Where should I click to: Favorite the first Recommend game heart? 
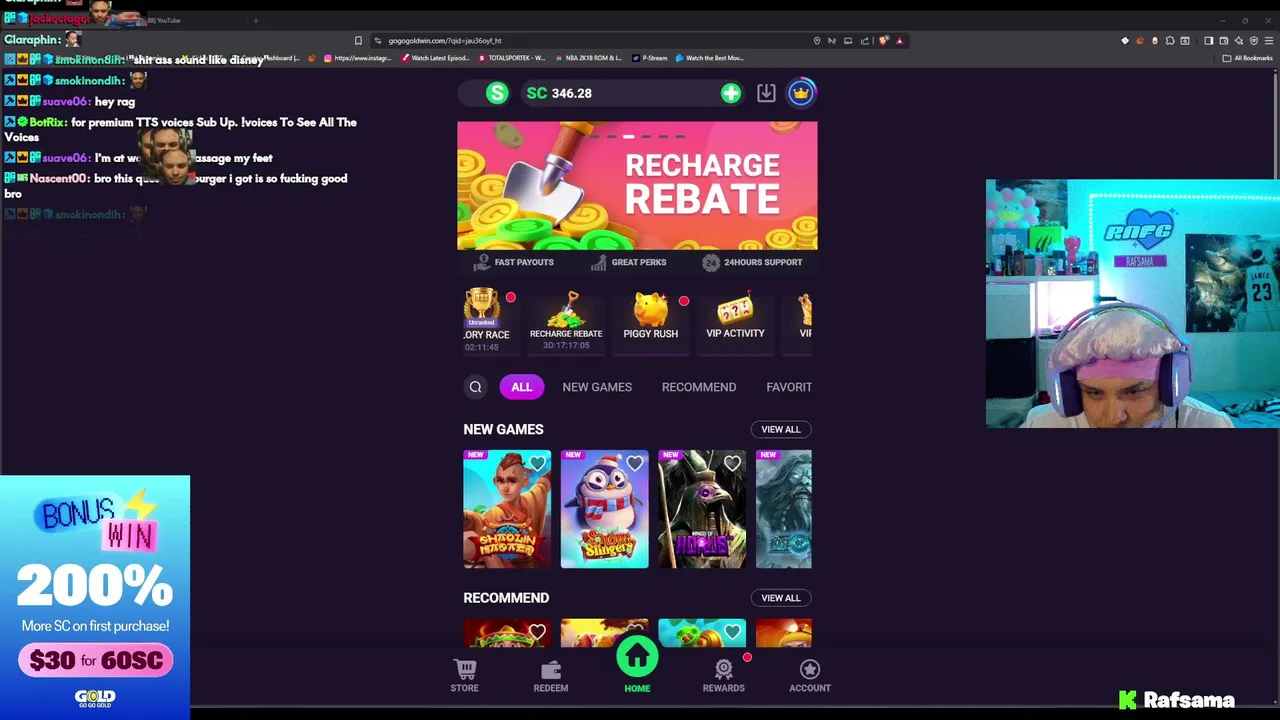tap(538, 632)
